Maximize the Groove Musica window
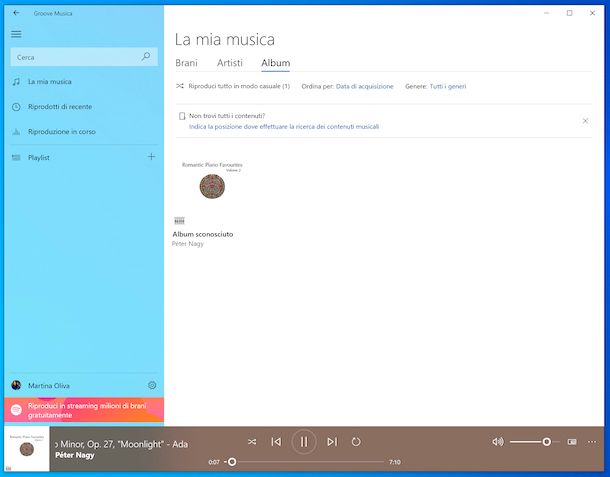The width and height of the screenshot is (610, 477). click(x=569, y=13)
